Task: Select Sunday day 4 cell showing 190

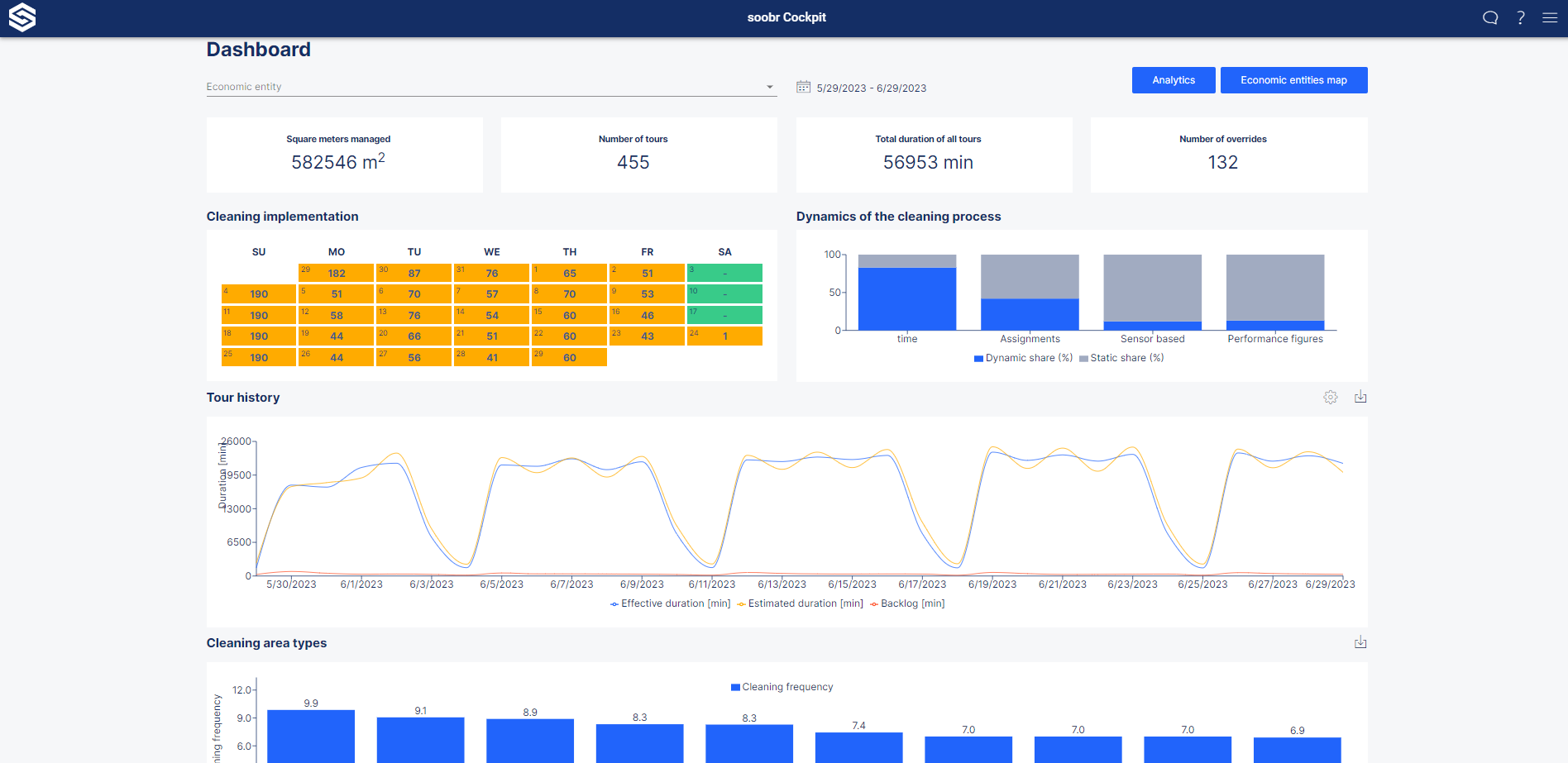Action: click(x=258, y=293)
